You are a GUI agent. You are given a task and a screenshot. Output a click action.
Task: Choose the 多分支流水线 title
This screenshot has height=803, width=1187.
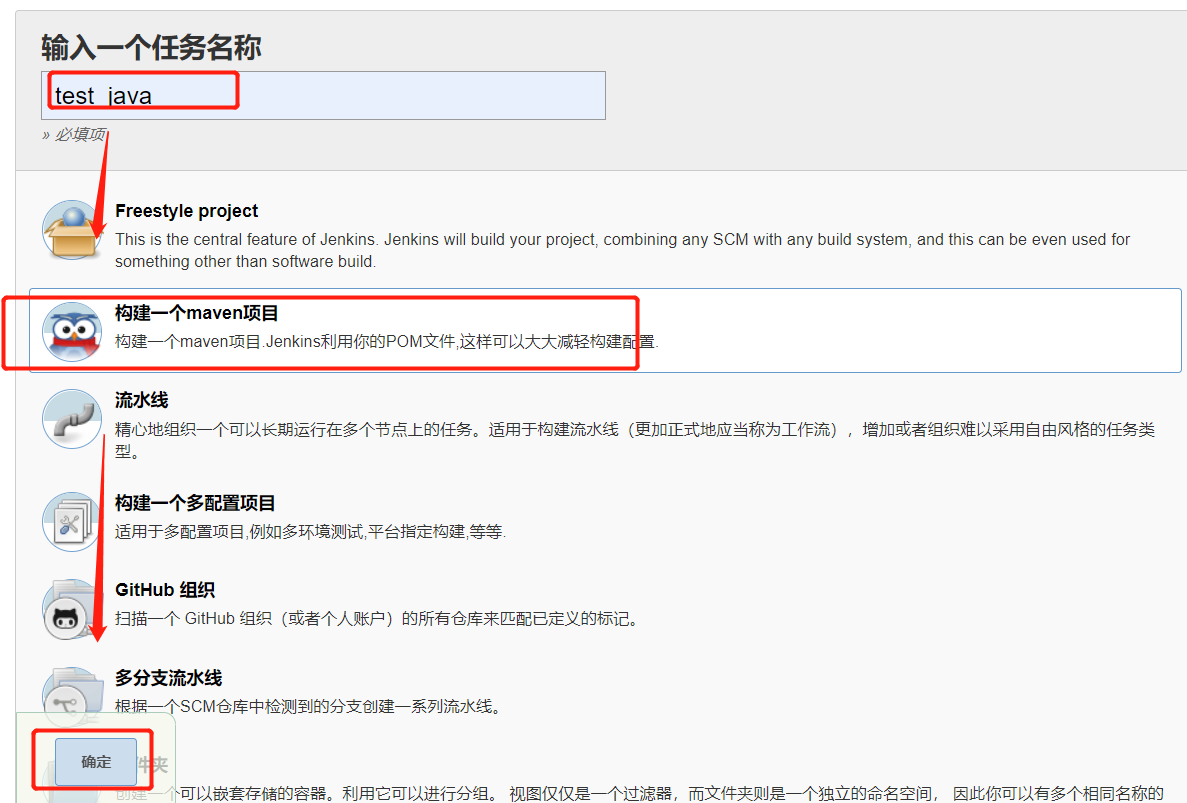pos(169,678)
